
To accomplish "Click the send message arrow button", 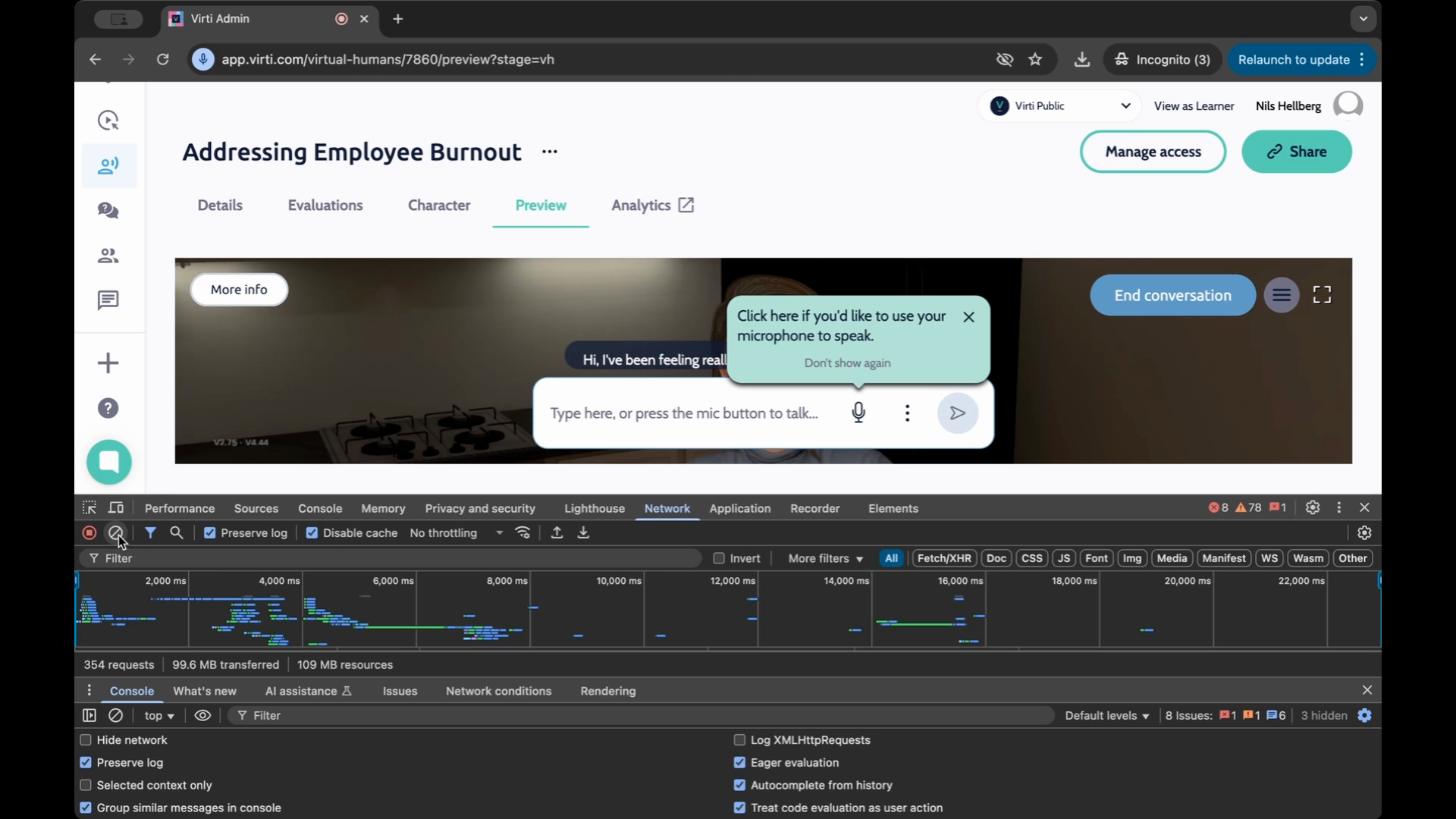I will pos(957,413).
